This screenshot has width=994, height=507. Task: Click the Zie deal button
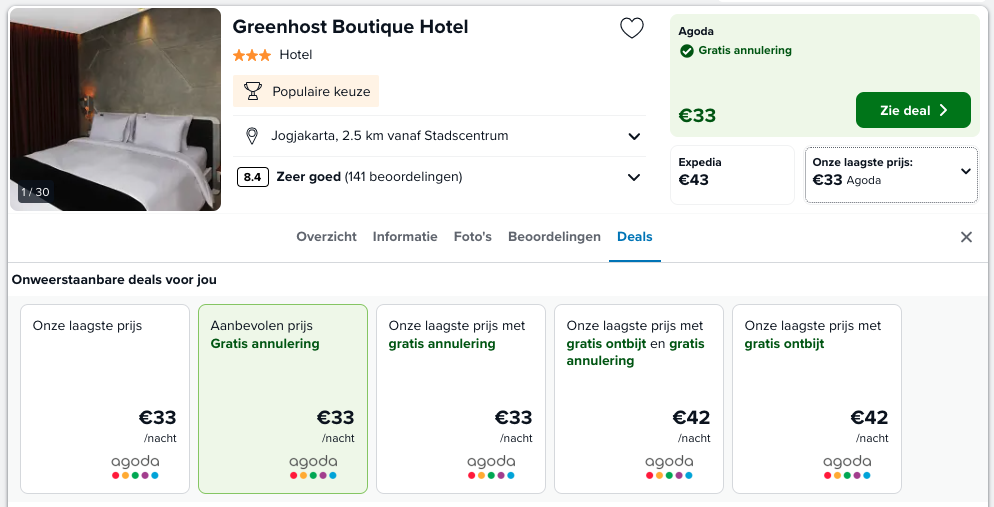point(913,110)
